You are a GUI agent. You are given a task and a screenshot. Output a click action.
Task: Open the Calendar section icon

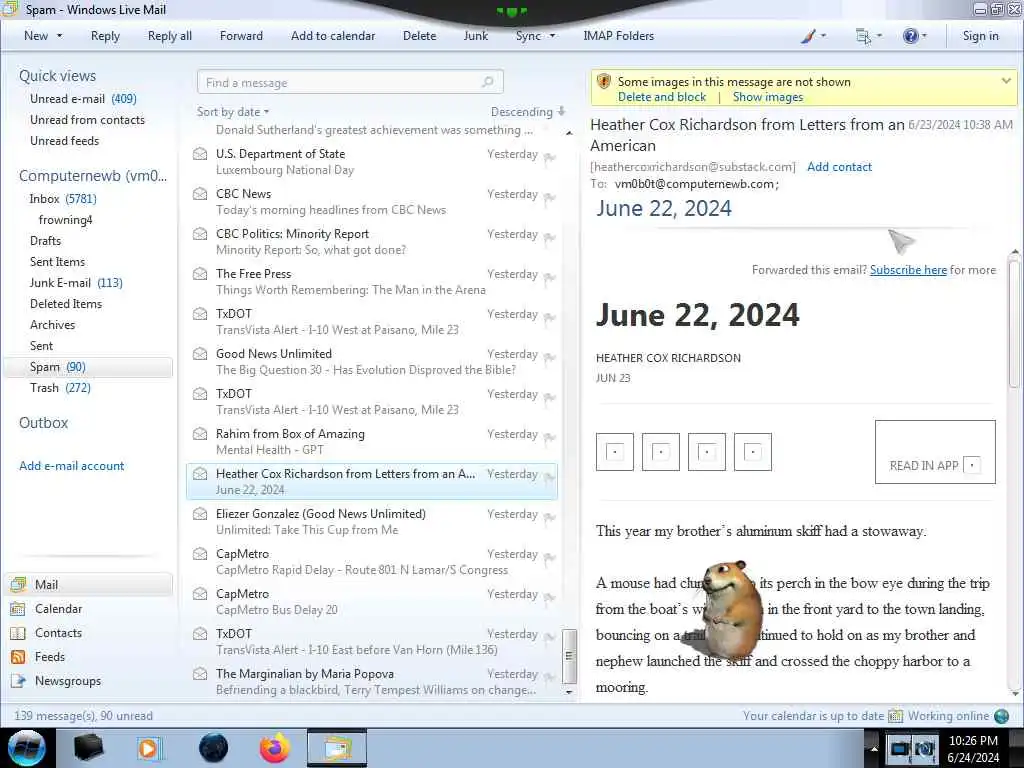click(18, 609)
